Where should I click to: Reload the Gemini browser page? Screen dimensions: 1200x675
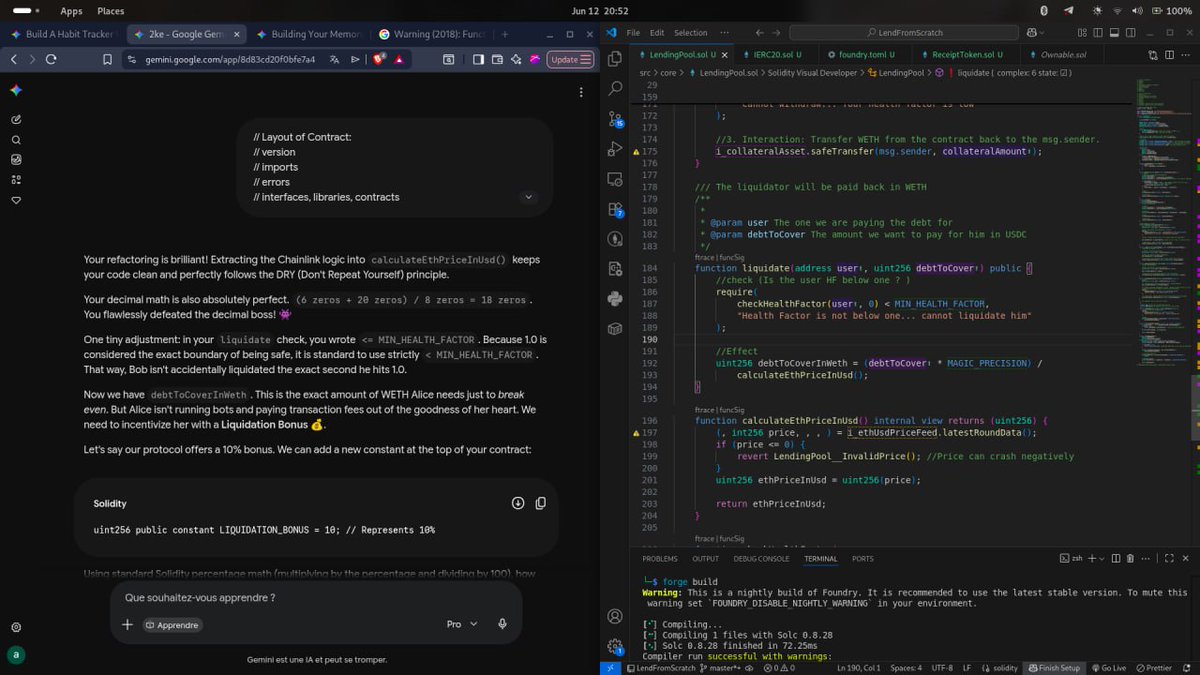[50, 59]
